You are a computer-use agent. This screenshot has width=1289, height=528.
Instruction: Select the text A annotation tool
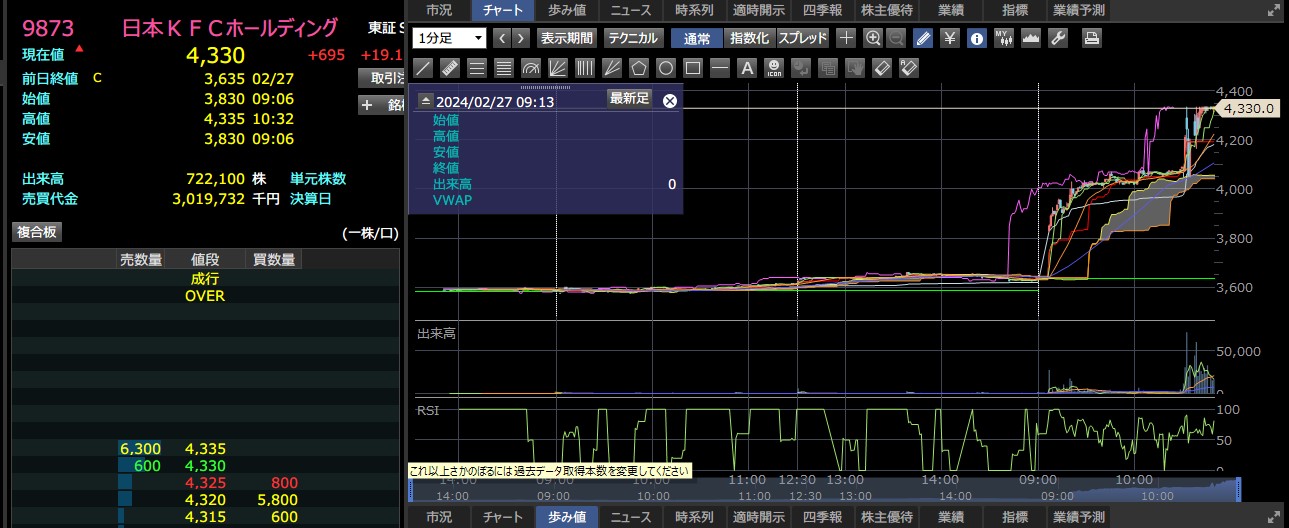tap(746, 68)
